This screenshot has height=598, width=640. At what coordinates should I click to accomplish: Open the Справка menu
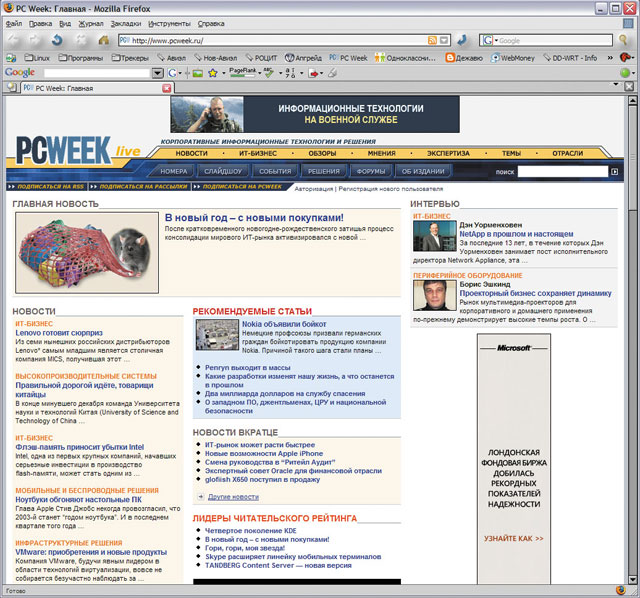click(x=211, y=24)
